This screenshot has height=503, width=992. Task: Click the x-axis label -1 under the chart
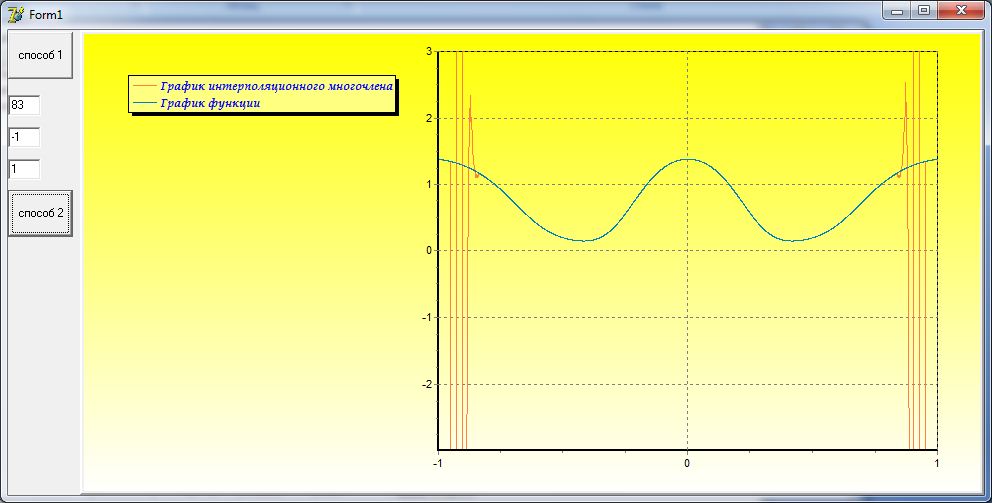coord(437,463)
